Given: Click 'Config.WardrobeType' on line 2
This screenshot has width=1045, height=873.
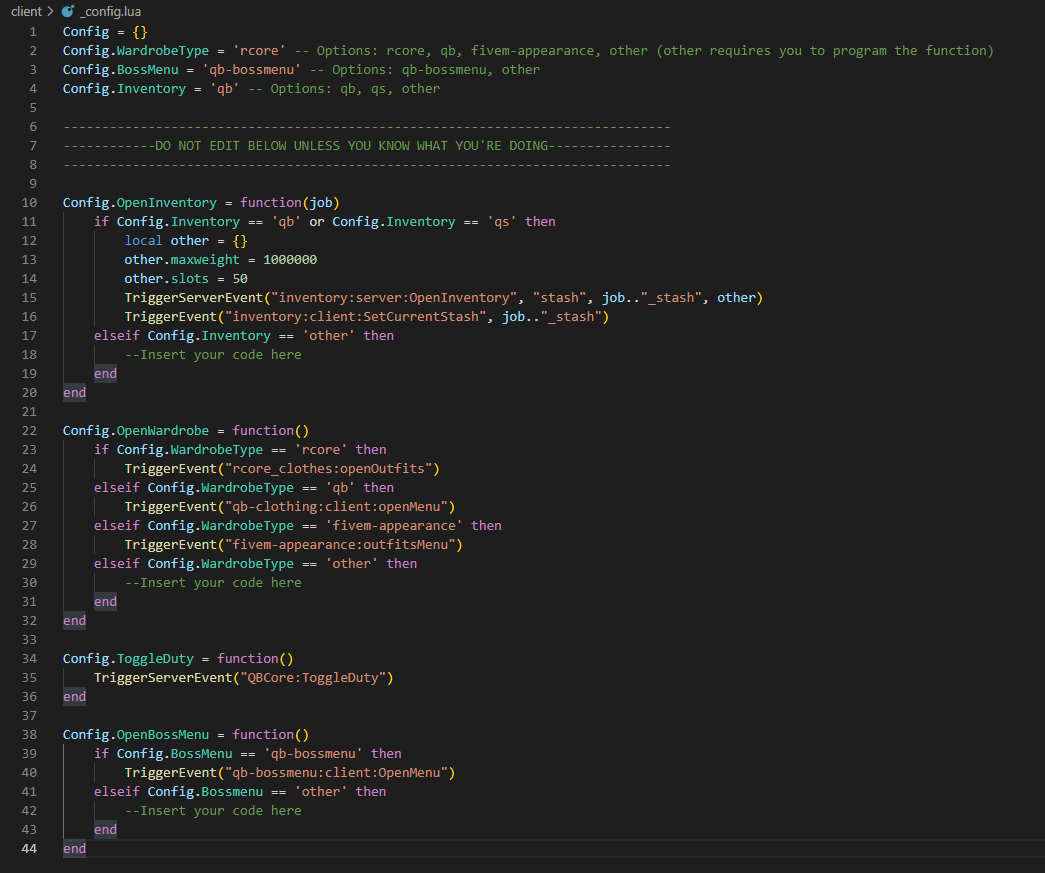Looking at the screenshot, I should (135, 51).
